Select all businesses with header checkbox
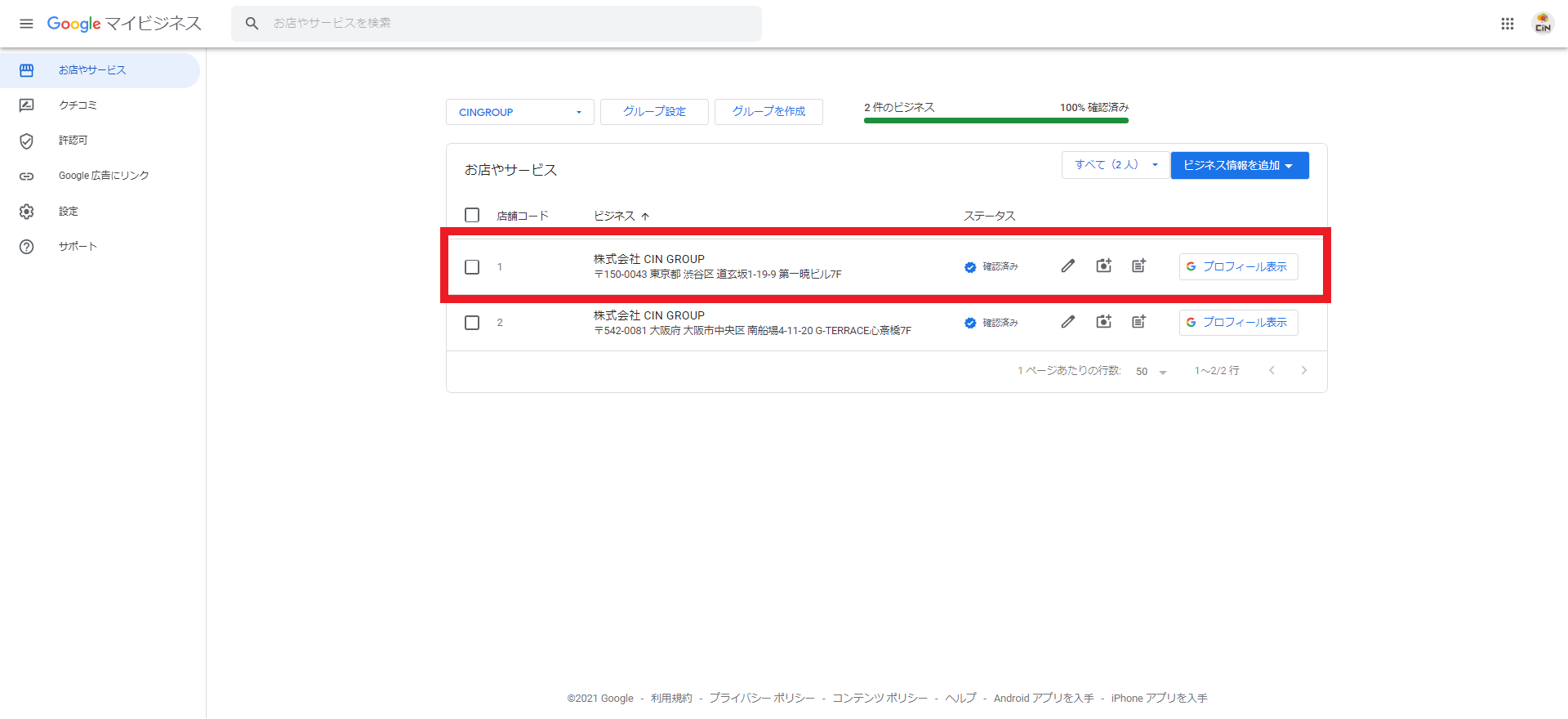The height and width of the screenshot is (719, 1568). (x=472, y=215)
